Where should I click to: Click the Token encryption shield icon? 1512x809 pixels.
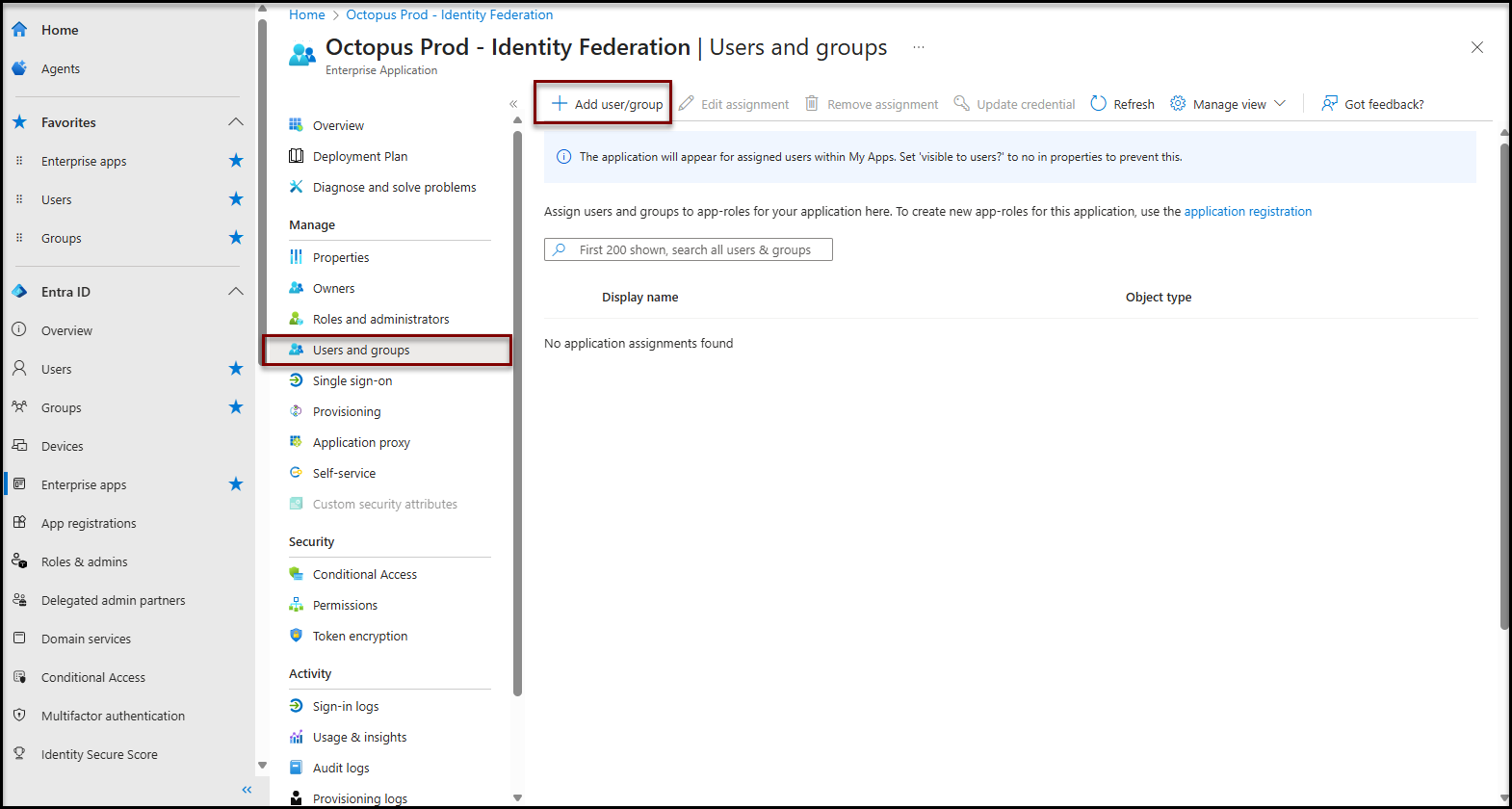[297, 636]
